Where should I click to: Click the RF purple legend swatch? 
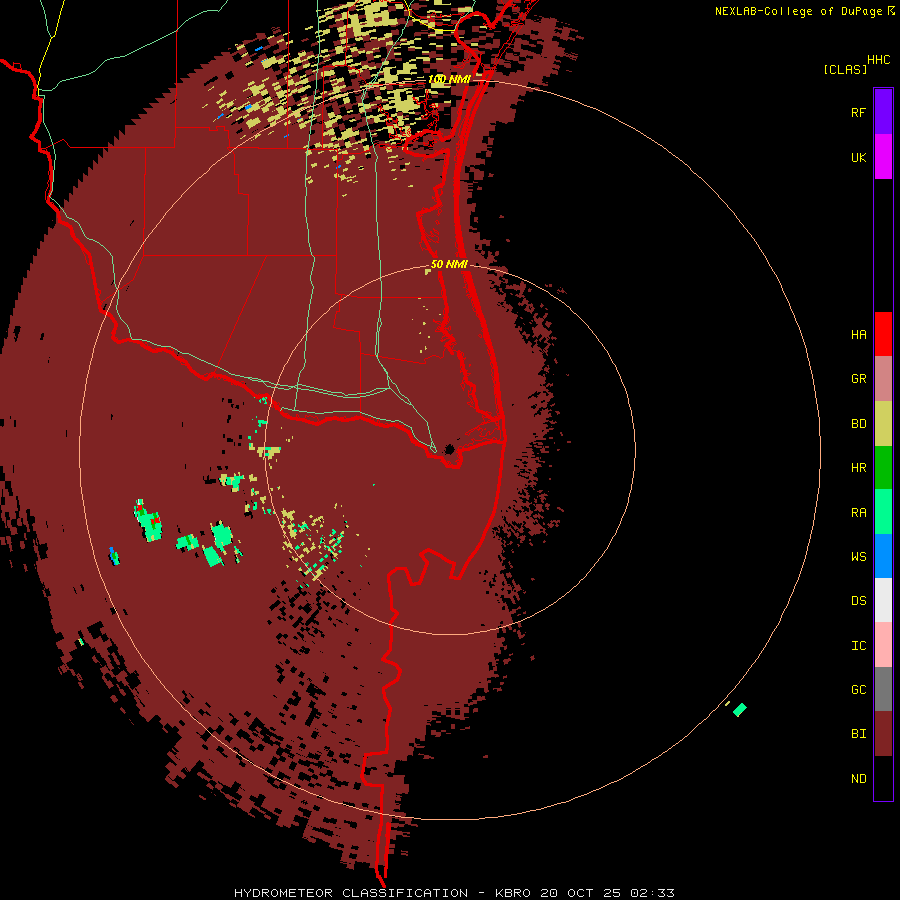click(x=883, y=112)
